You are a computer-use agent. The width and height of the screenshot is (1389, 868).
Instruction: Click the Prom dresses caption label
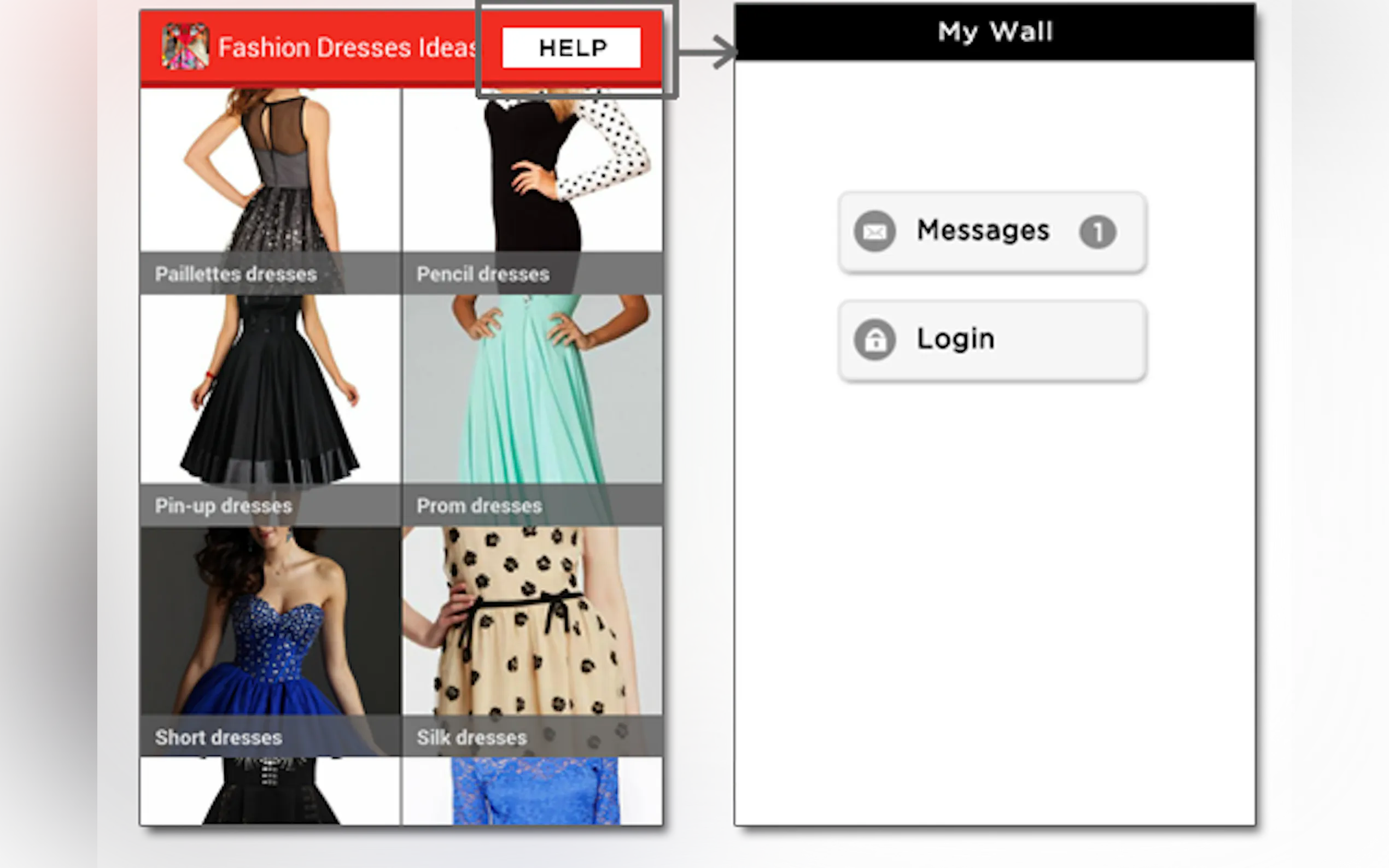tap(479, 506)
